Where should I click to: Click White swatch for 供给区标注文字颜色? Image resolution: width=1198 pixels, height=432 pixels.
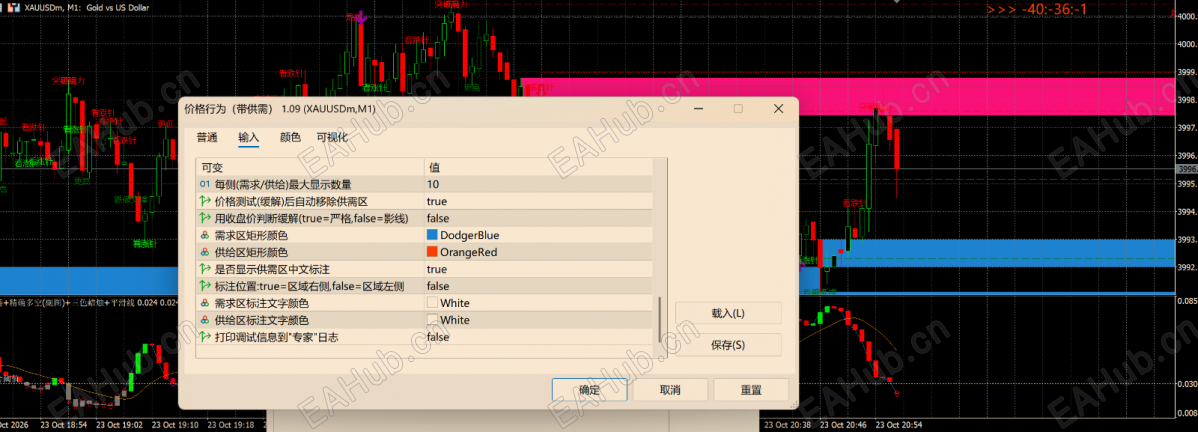pos(432,320)
